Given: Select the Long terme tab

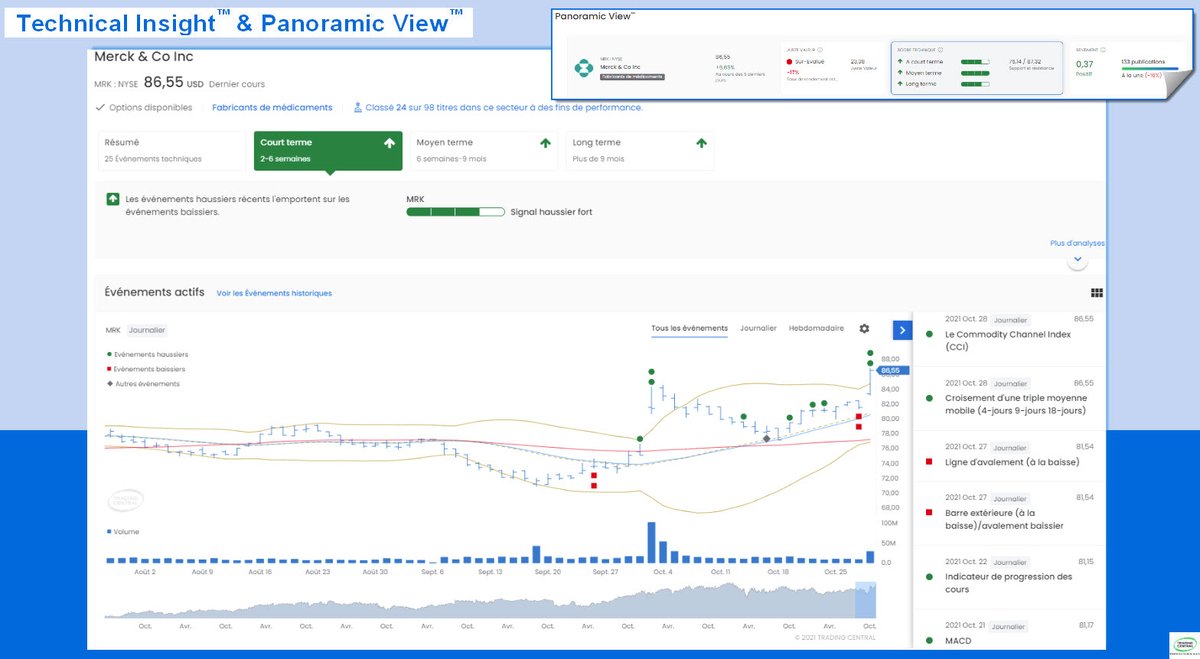Looking at the screenshot, I should tap(640, 149).
